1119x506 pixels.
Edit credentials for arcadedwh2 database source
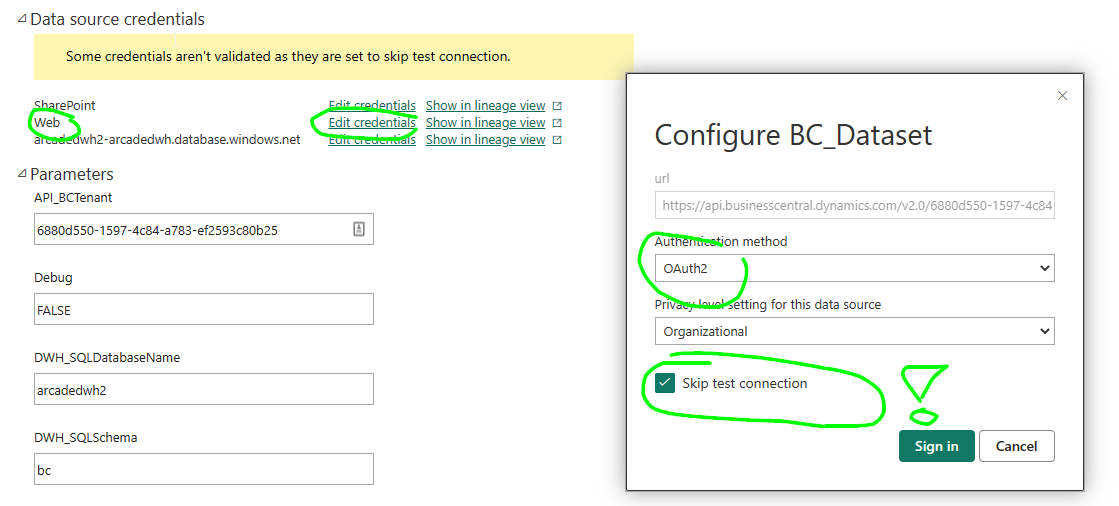372,140
